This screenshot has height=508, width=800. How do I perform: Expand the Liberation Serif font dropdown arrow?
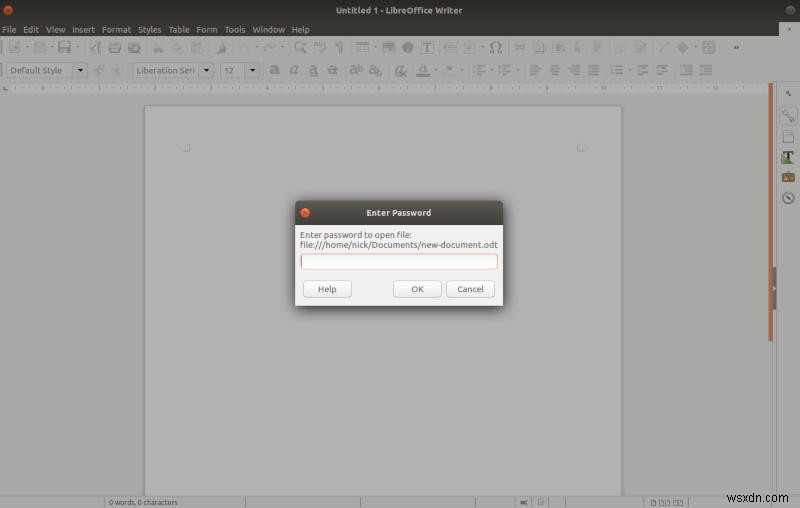point(206,70)
